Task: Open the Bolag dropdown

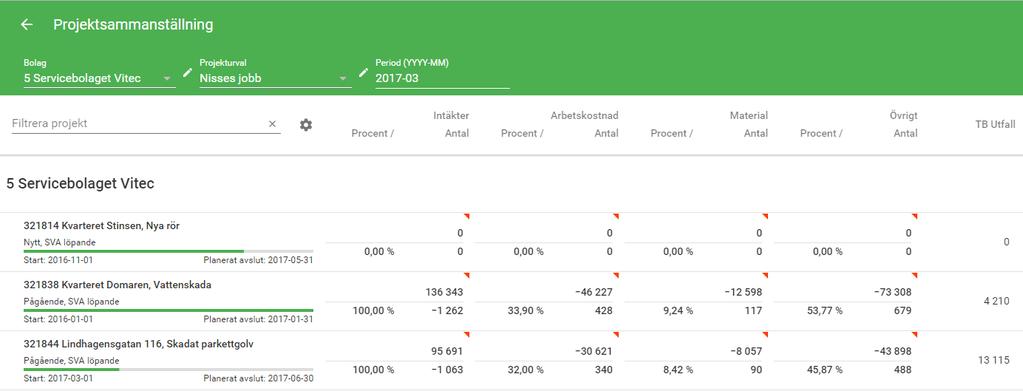Action: [99, 79]
